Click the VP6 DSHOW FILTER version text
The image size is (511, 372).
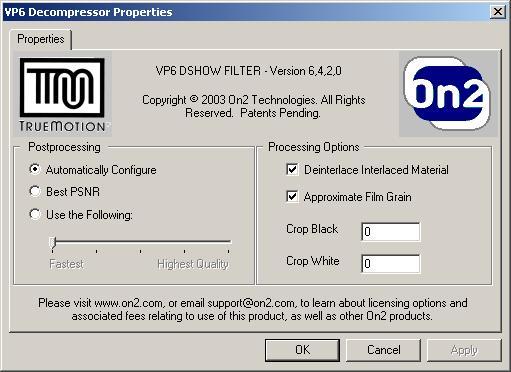point(249,71)
